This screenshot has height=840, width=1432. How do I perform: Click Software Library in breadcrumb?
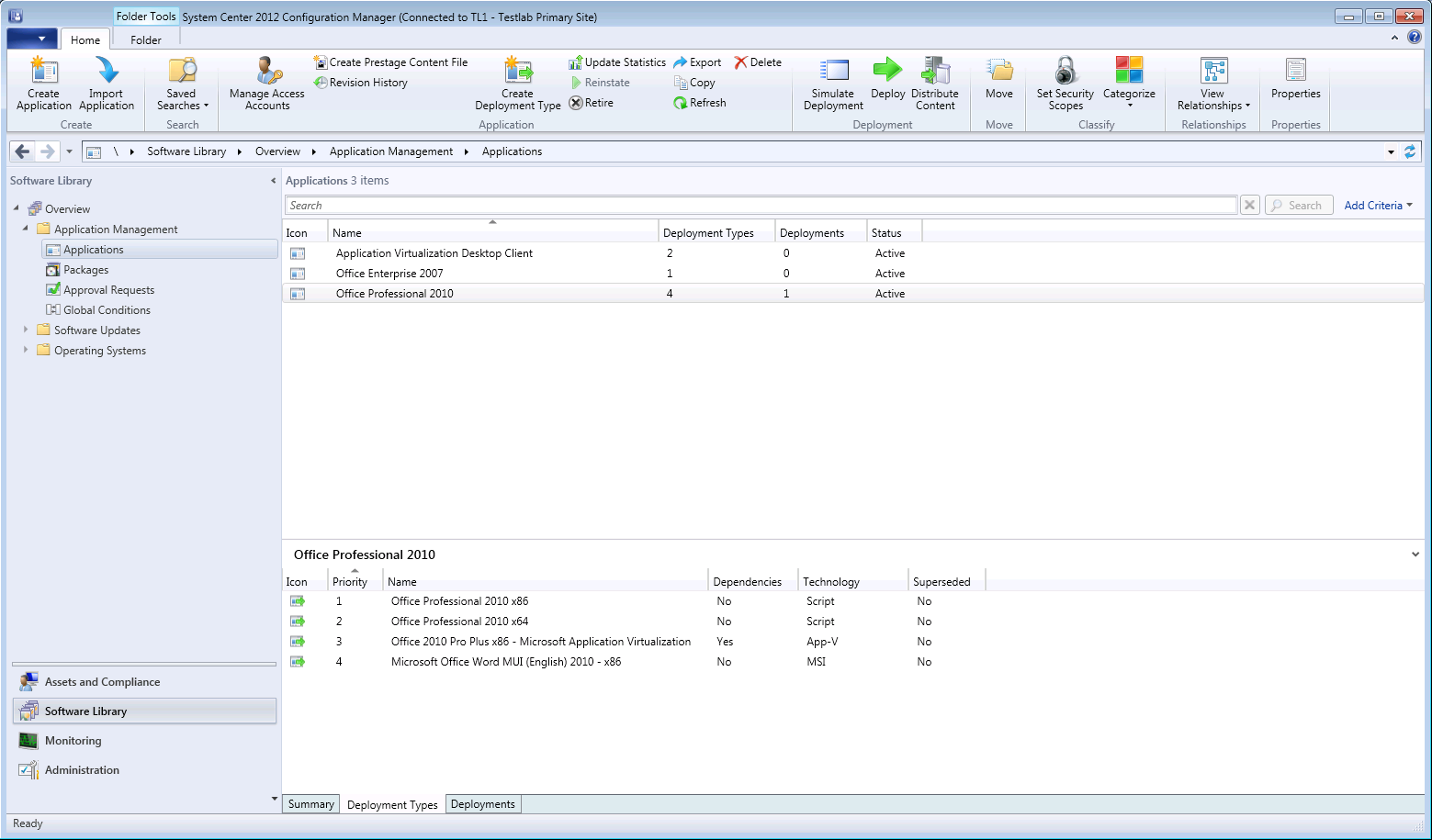(186, 151)
